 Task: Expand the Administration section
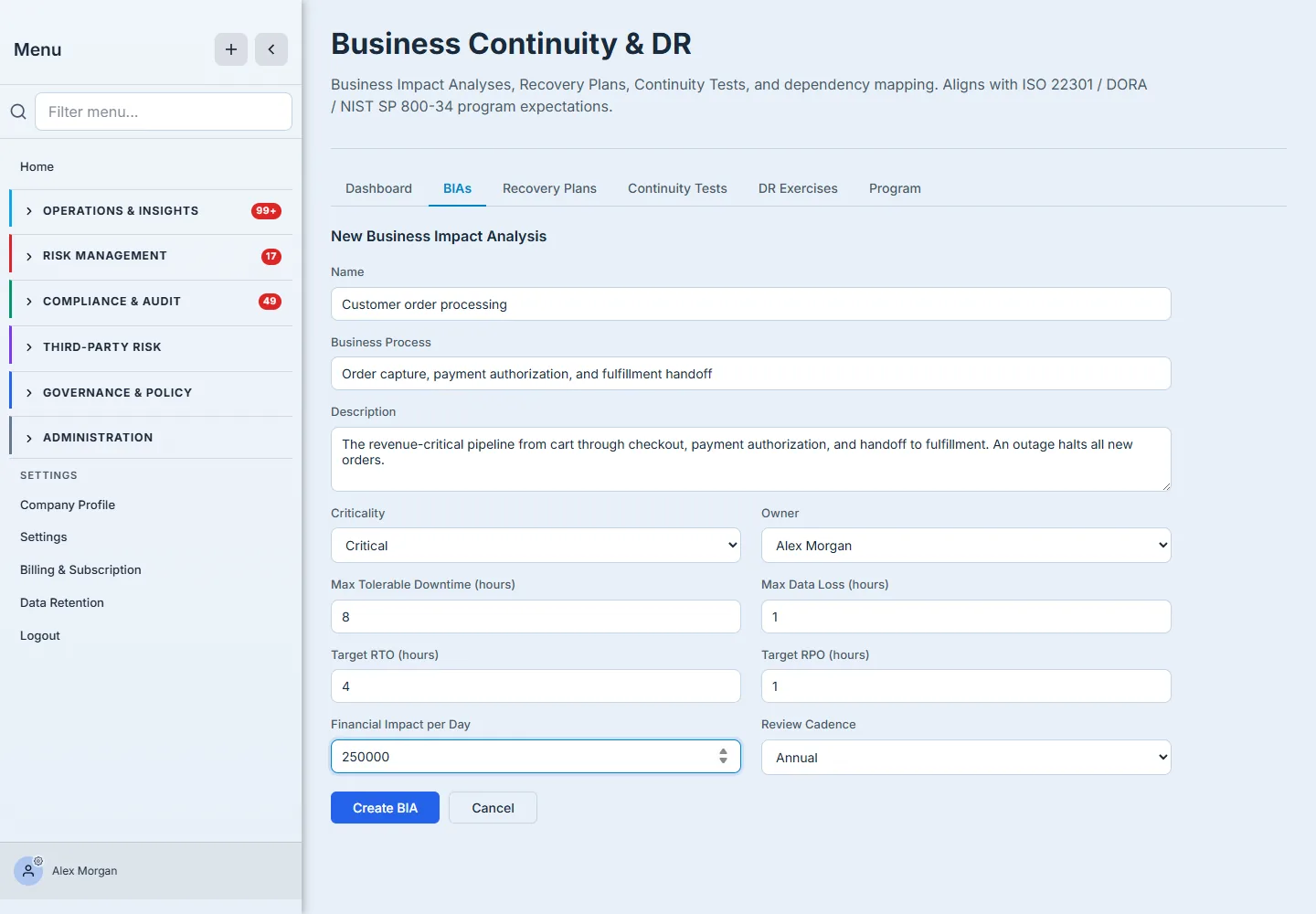151,438
